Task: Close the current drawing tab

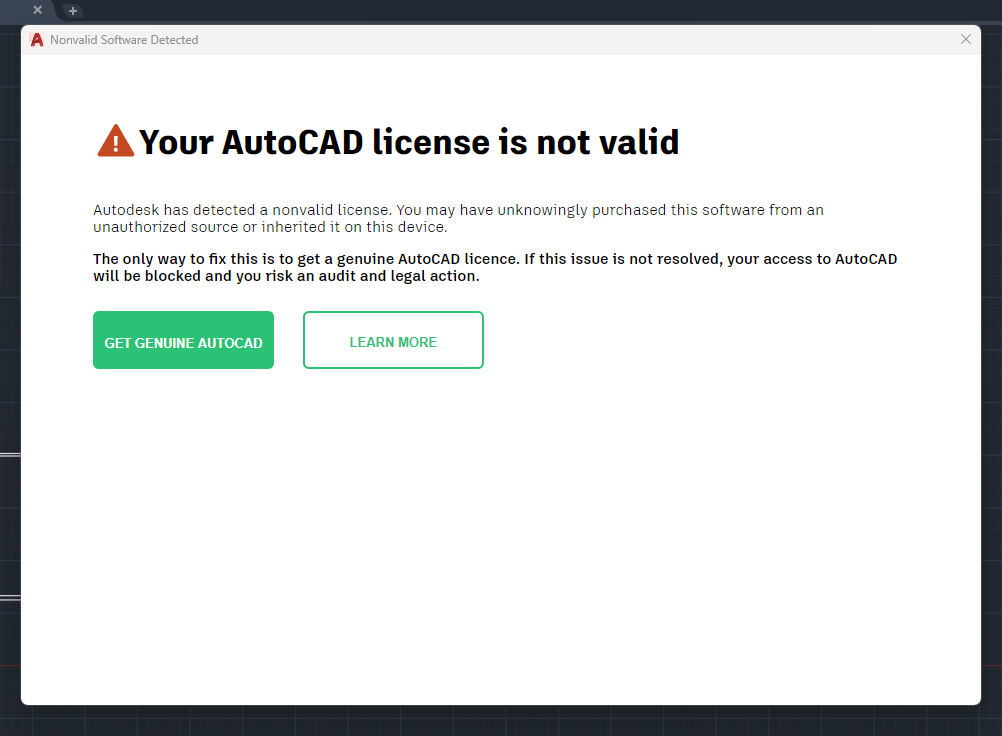Action: 37,10
